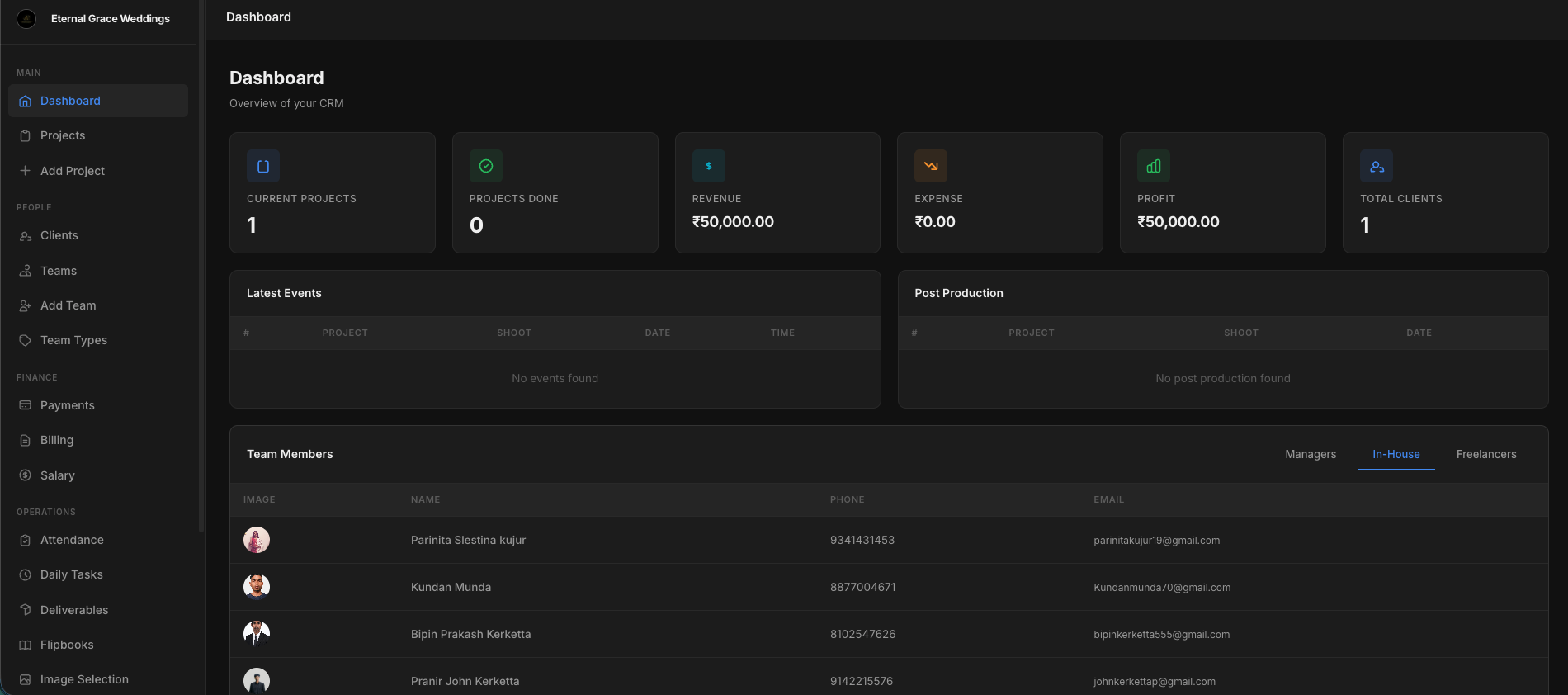Click the Projects Done checkmark icon
This screenshot has height=695, width=1568.
click(486, 166)
